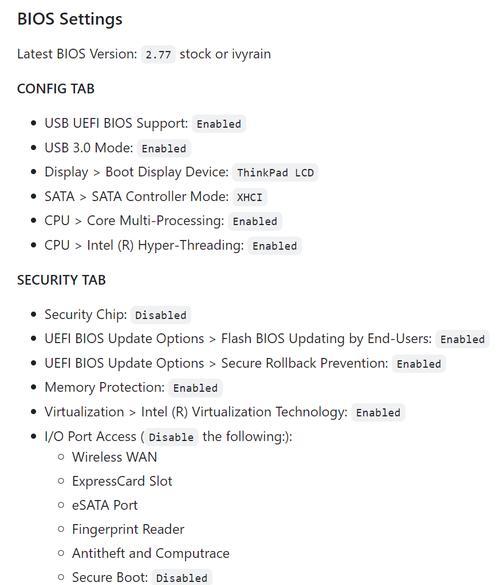Click Enabled next to USB UEFI BIOS Support

(x=219, y=124)
